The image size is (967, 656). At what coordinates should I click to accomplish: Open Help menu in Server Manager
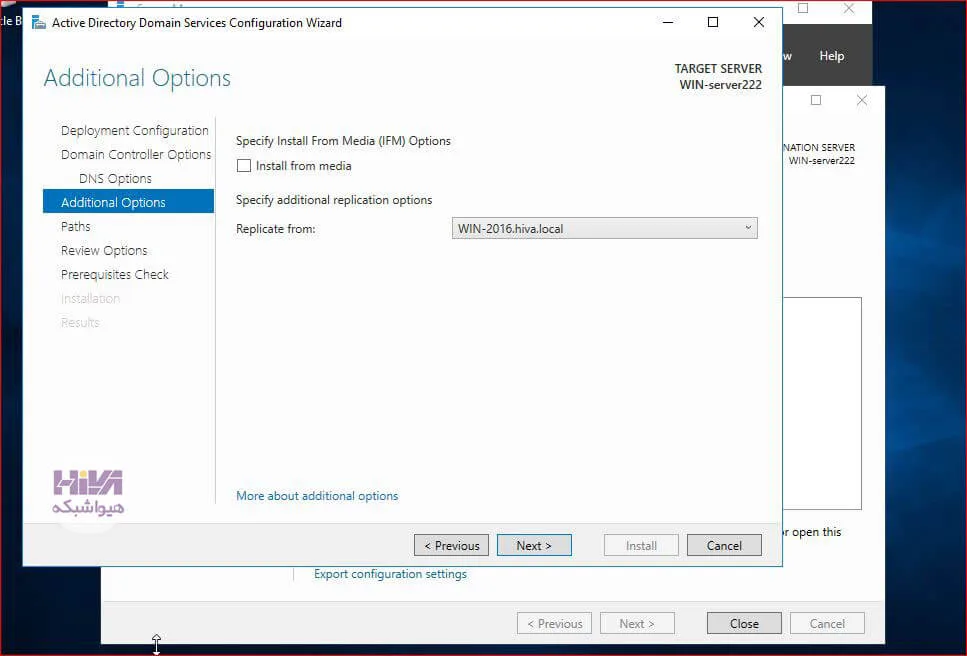pos(831,55)
